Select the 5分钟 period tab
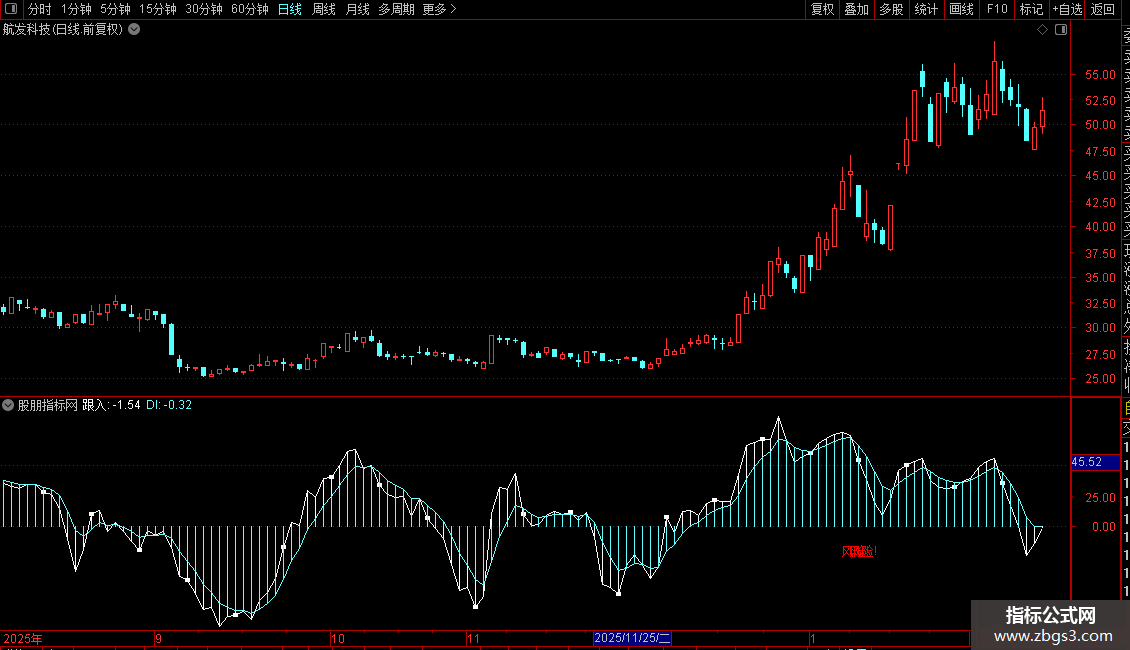This screenshot has height=650, width=1130. pyautogui.click(x=115, y=9)
